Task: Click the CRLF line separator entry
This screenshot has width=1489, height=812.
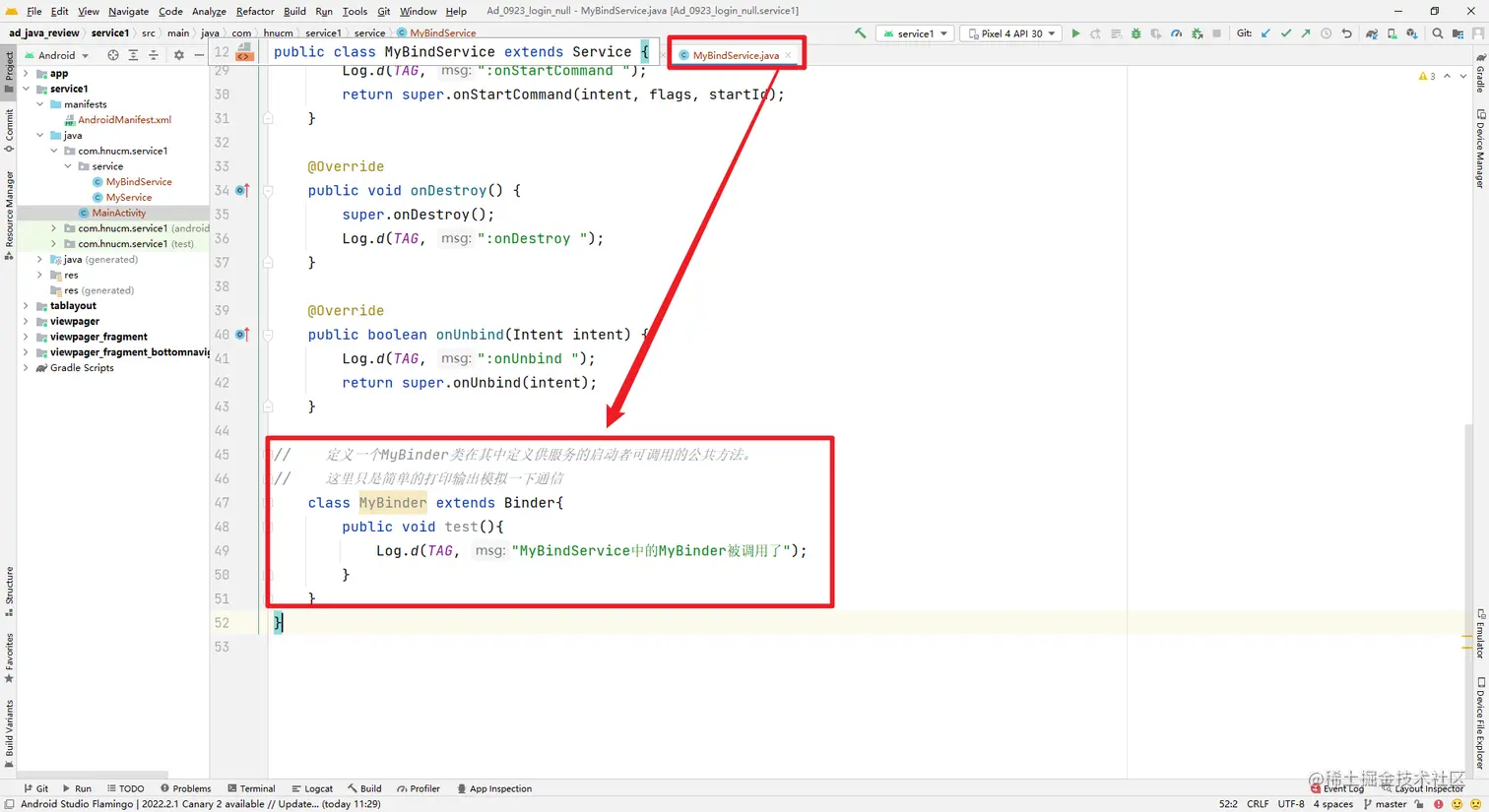Action: [x=1258, y=804]
